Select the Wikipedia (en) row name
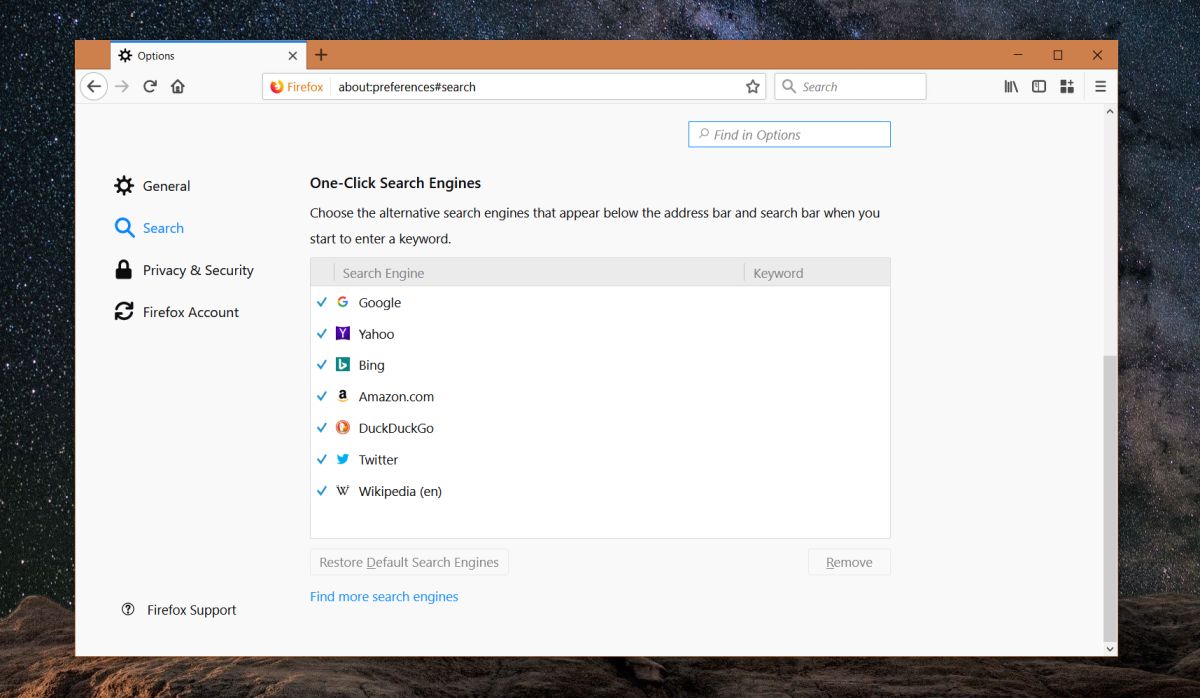The width and height of the screenshot is (1200, 698). coord(400,491)
